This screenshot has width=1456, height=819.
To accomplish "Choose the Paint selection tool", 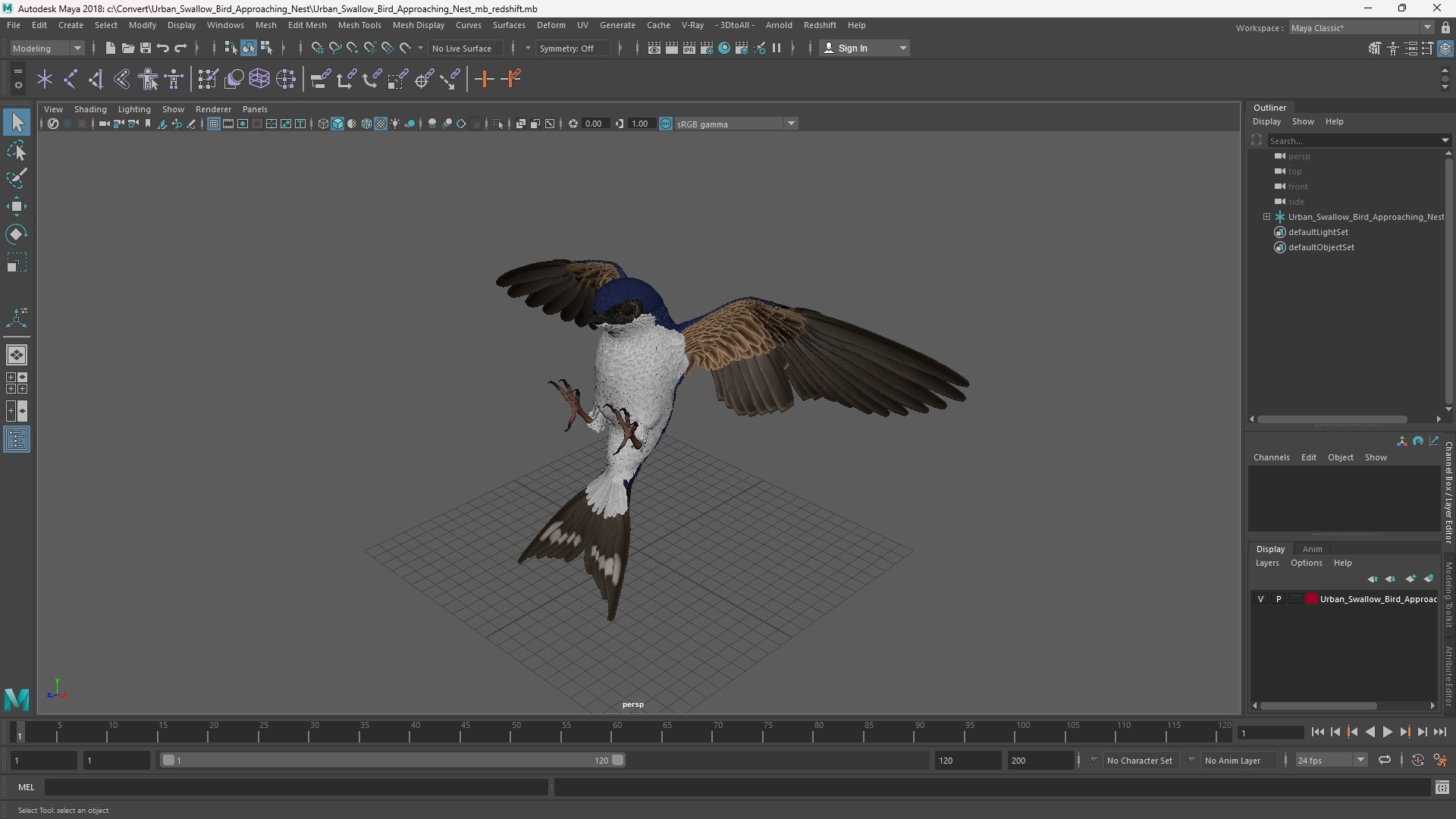I will point(17,178).
